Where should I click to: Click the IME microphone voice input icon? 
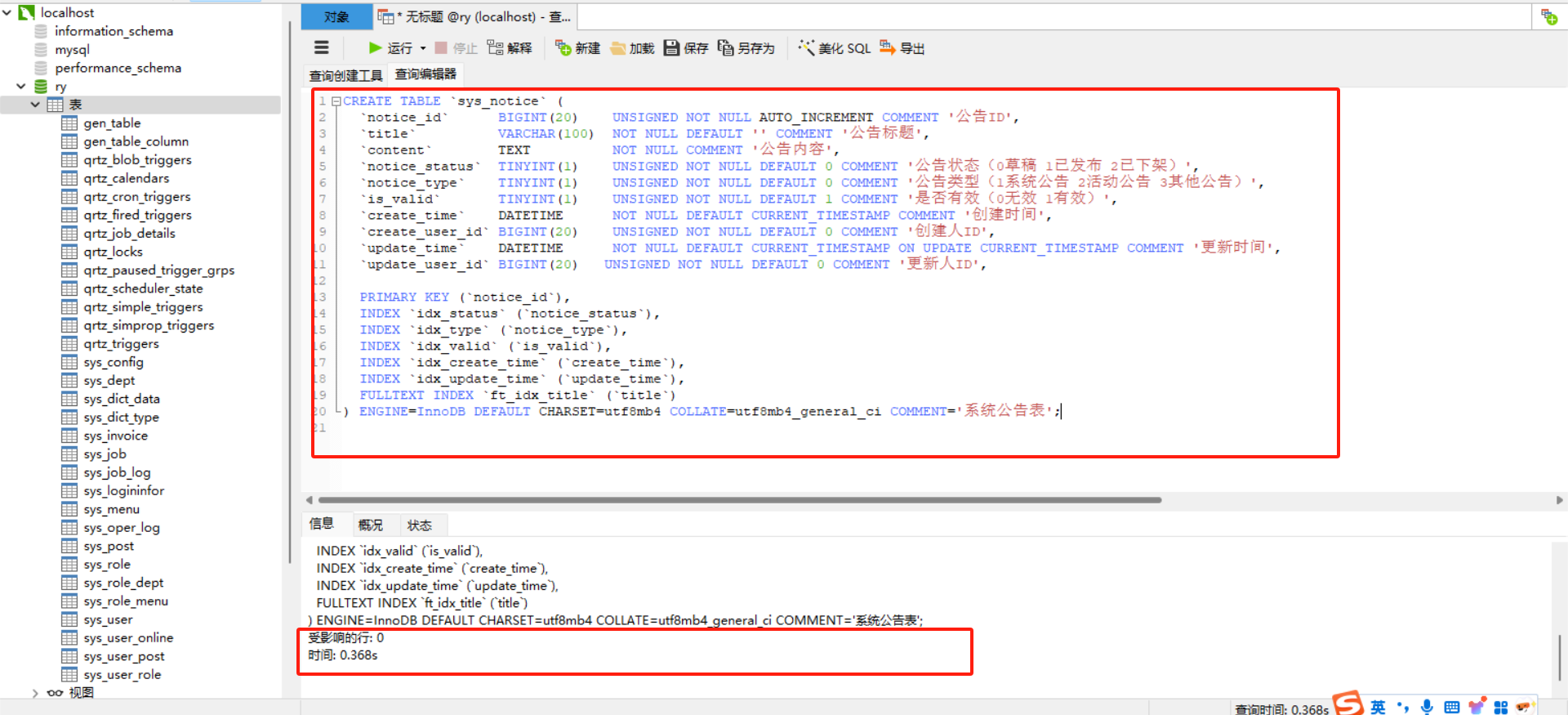pos(1427,708)
